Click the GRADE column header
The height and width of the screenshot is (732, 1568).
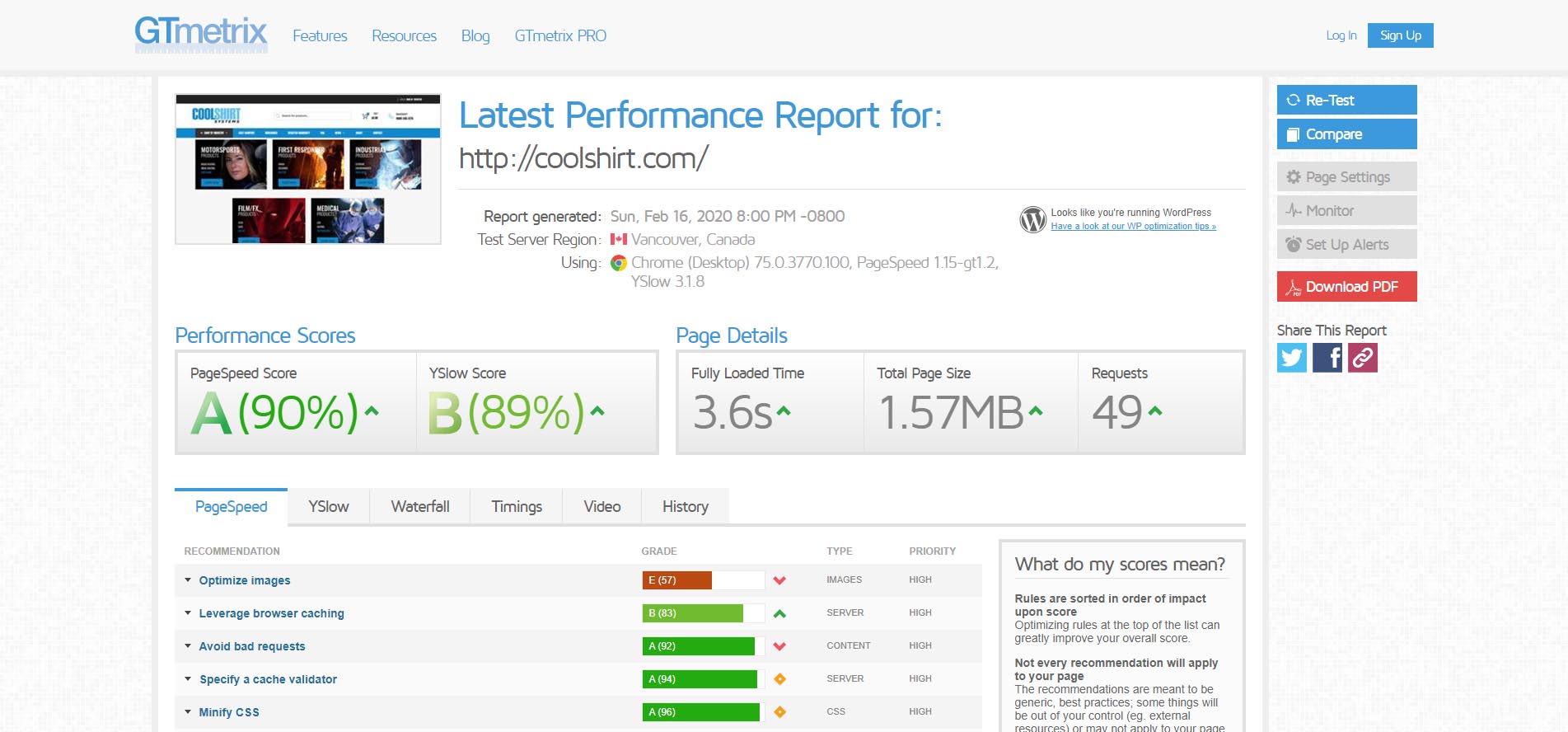659,551
